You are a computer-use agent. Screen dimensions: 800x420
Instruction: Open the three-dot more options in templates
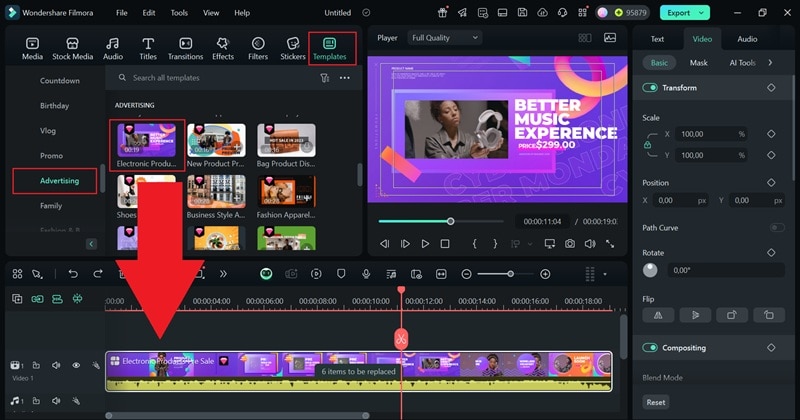tap(345, 78)
